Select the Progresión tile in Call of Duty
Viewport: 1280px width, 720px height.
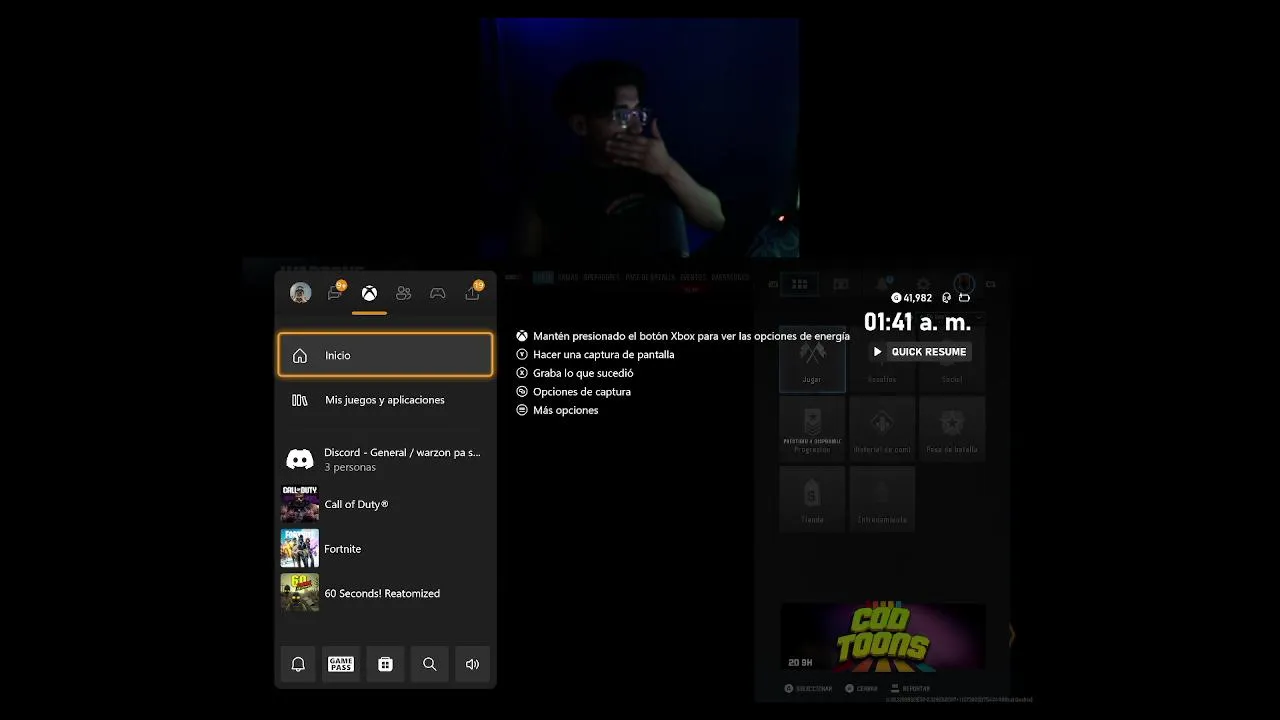(812, 428)
